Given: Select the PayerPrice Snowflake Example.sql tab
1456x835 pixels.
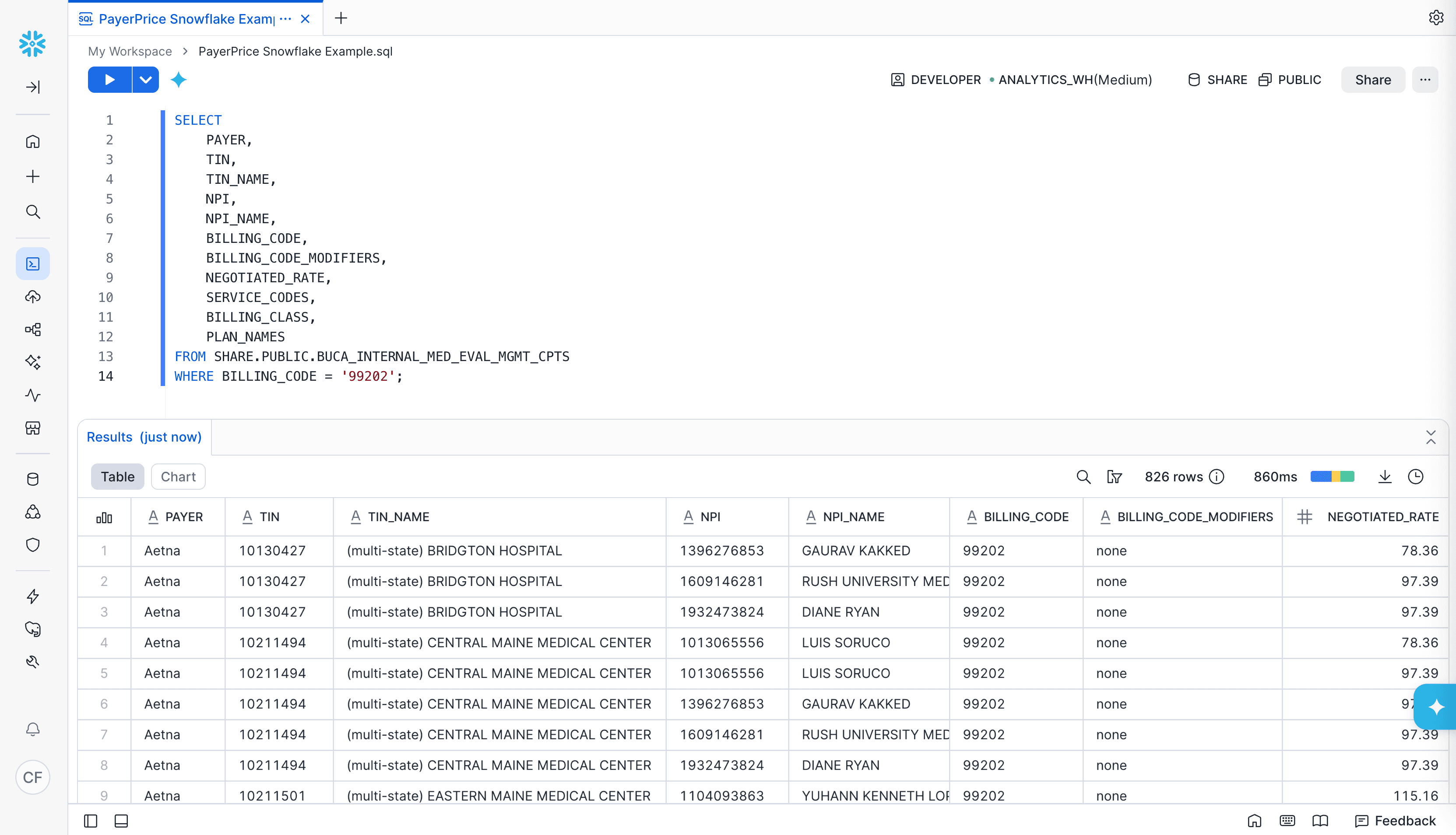Looking at the screenshot, I should point(183,18).
